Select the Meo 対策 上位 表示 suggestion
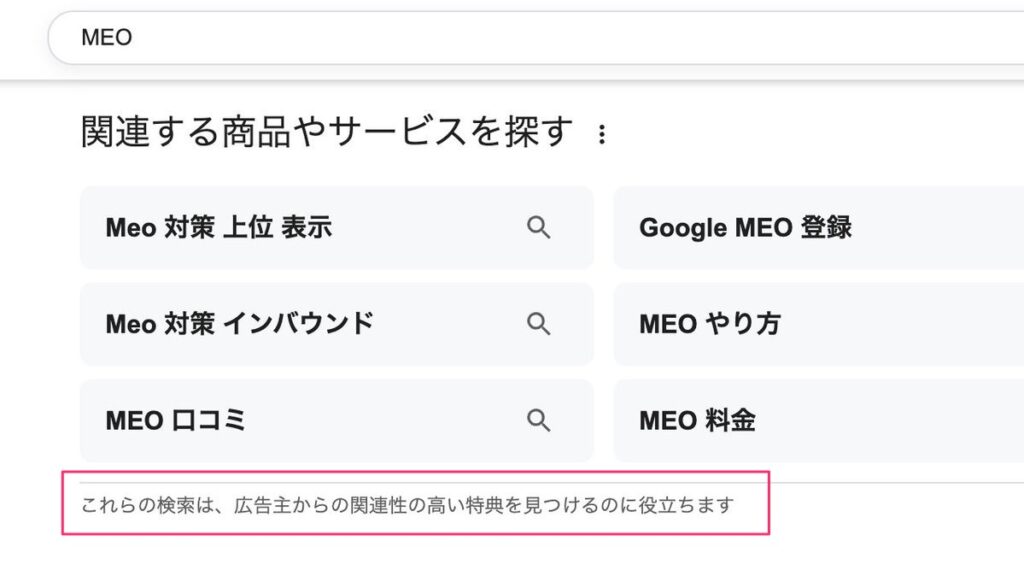The image size is (1024, 576). point(217,228)
